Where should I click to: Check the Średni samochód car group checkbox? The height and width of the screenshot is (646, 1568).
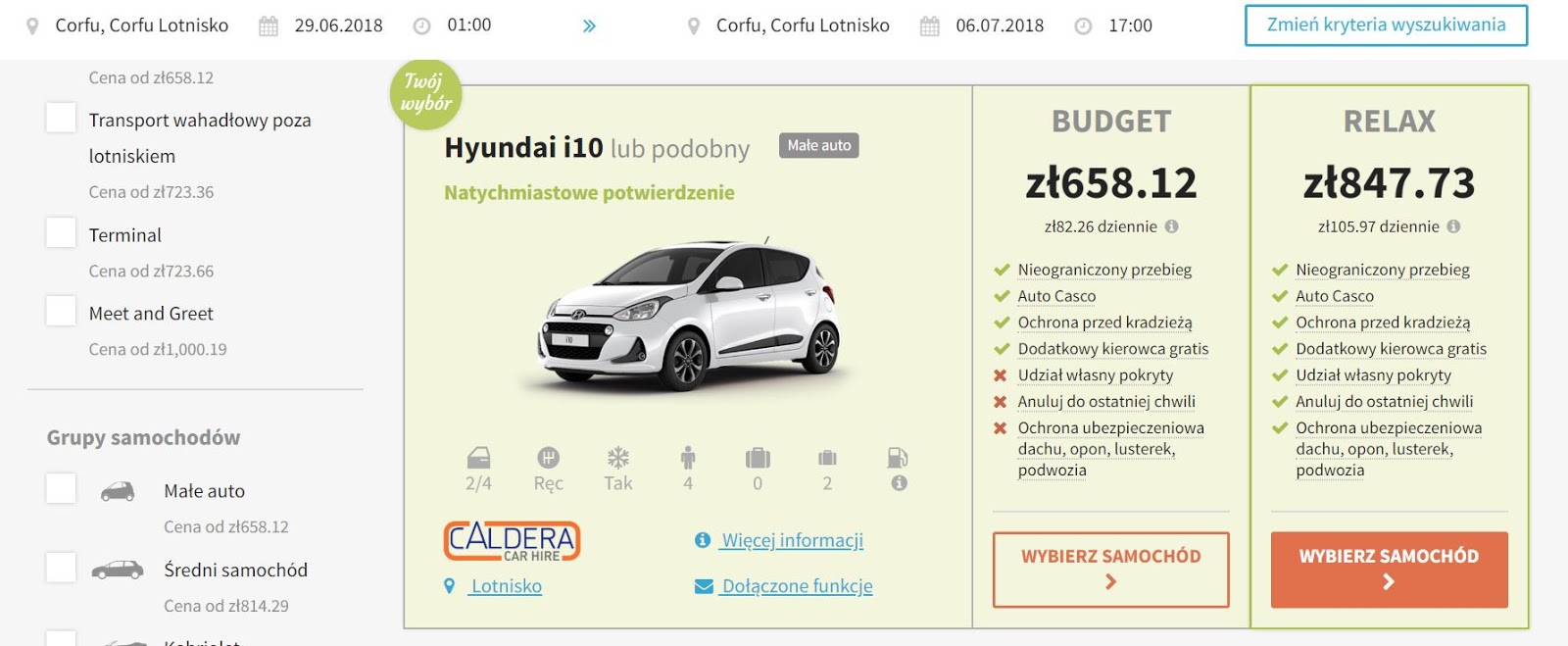(61, 567)
